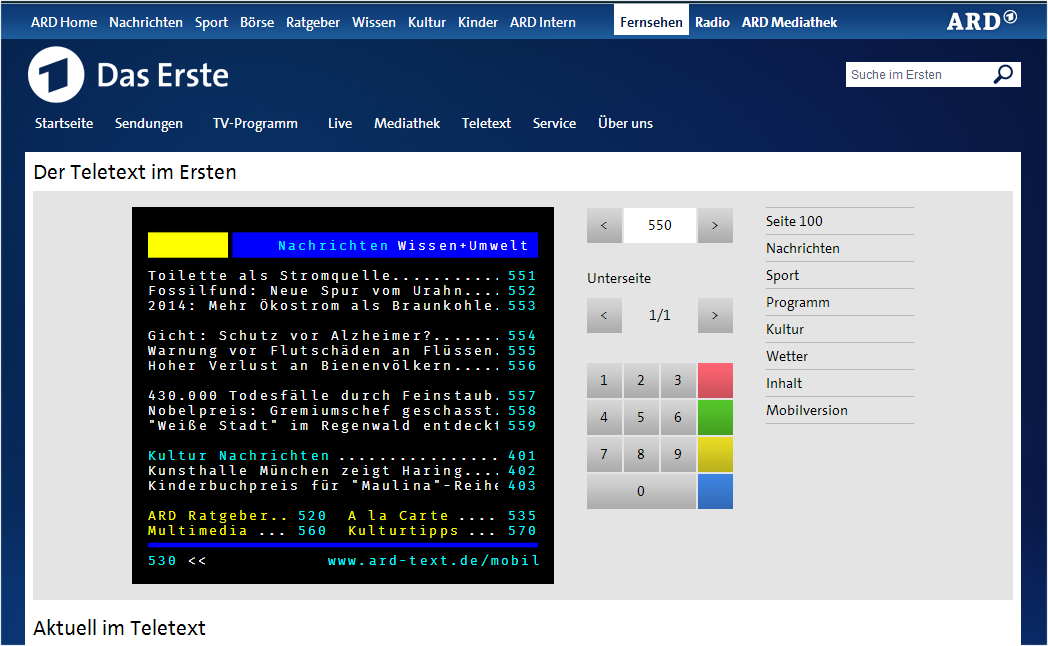The height and width of the screenshot is (646, 1048).
Task: Click the search magnifier icon
Action: point(1003,74)
